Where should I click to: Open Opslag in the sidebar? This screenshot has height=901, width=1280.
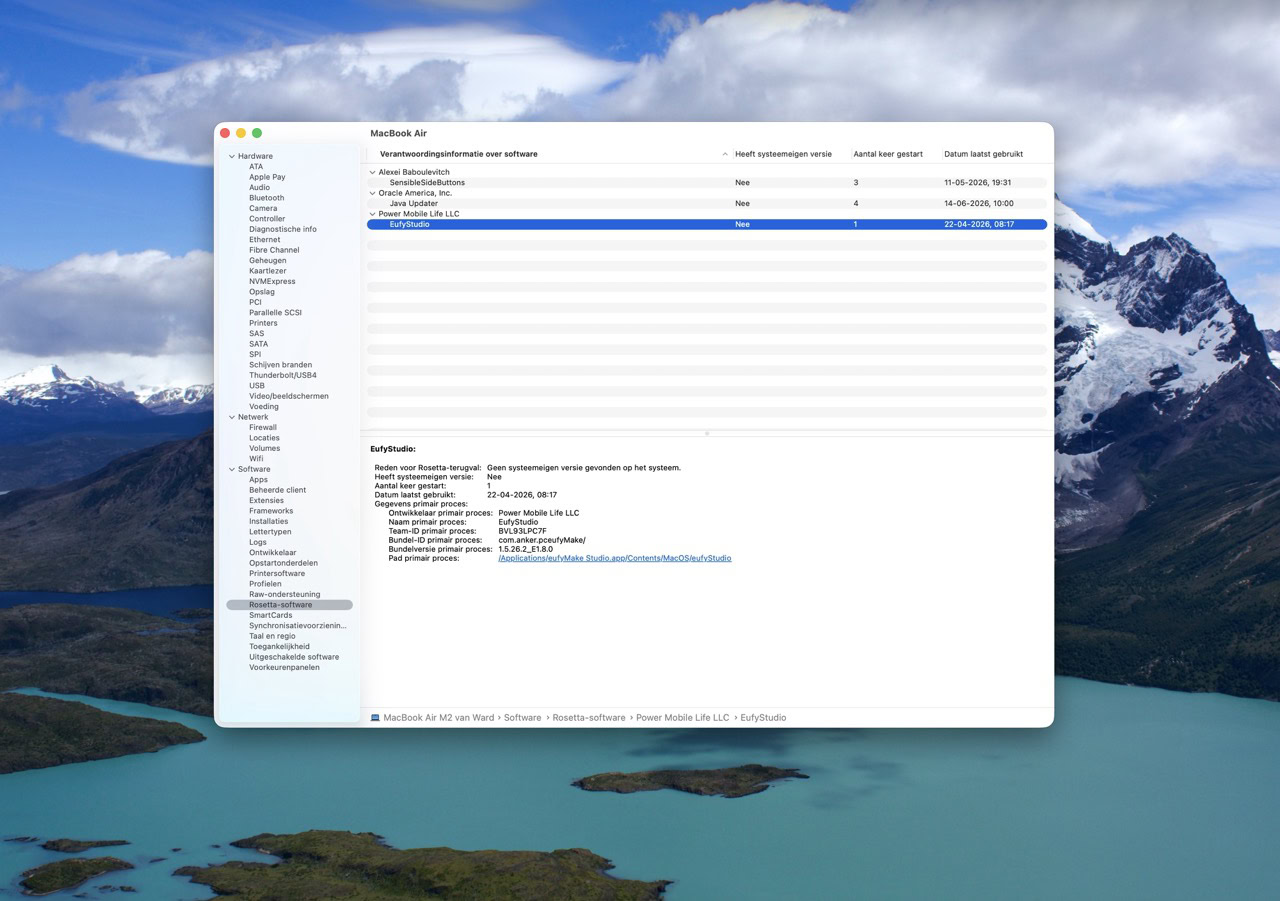(262, 292)
